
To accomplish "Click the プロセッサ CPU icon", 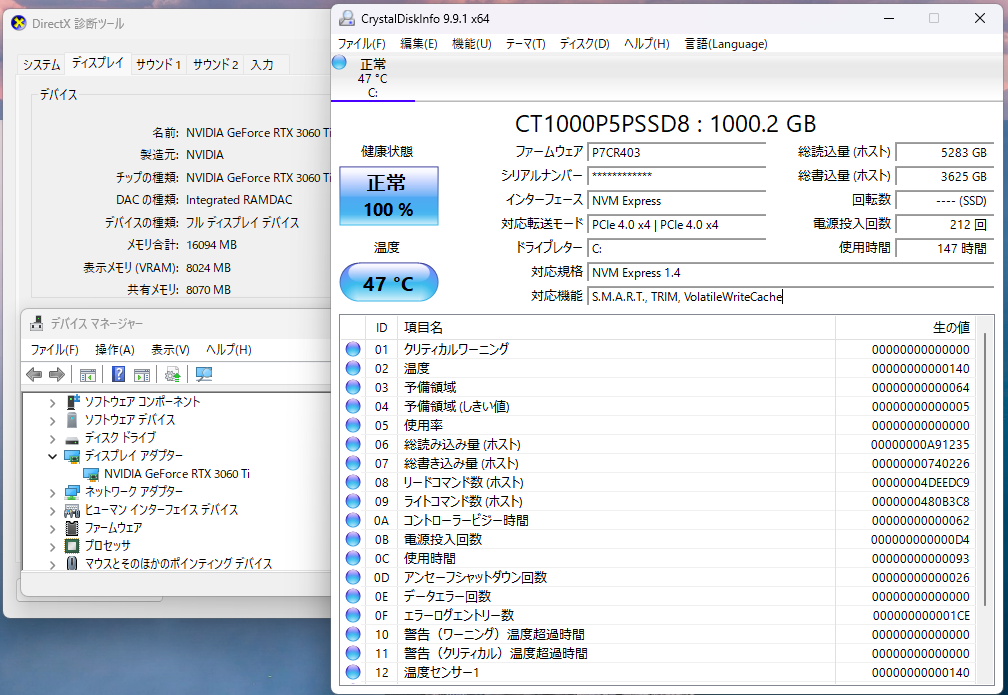I will click(x=72, y=546).
